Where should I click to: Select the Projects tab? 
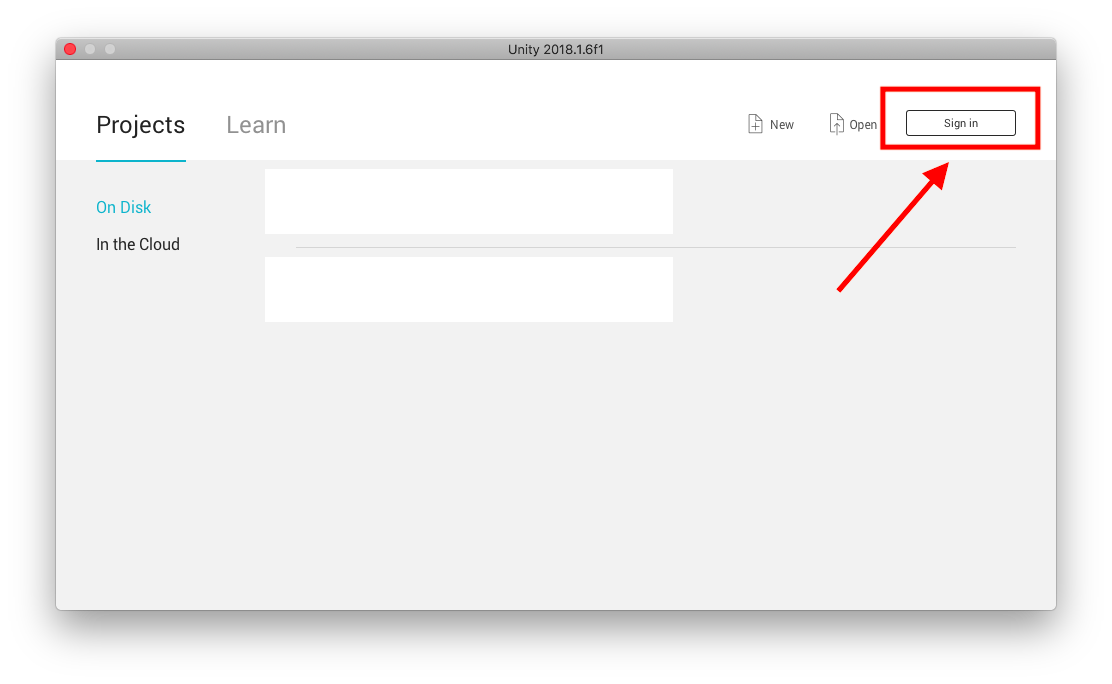tap(140, 125)
